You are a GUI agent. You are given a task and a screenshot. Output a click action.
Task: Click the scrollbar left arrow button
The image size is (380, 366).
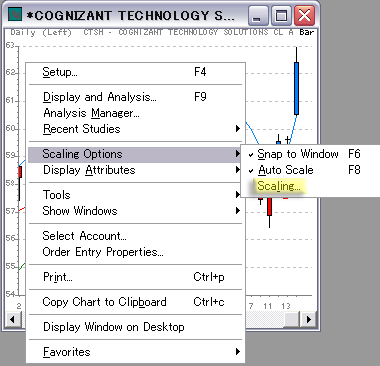click(13, 320)
